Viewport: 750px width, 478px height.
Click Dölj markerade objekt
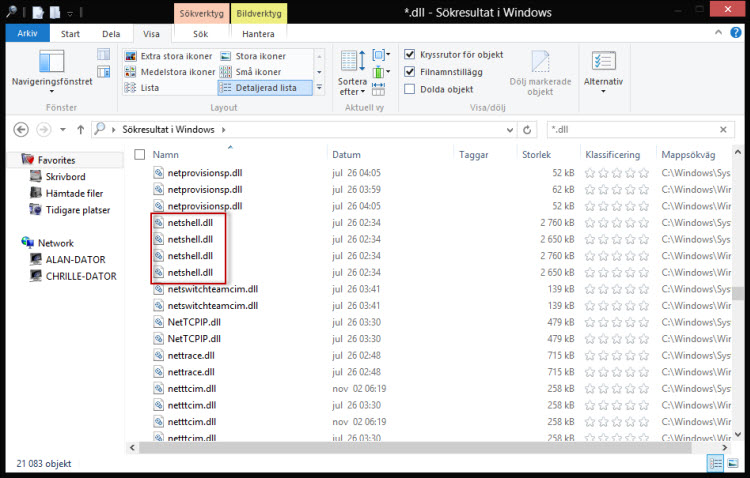540,73
